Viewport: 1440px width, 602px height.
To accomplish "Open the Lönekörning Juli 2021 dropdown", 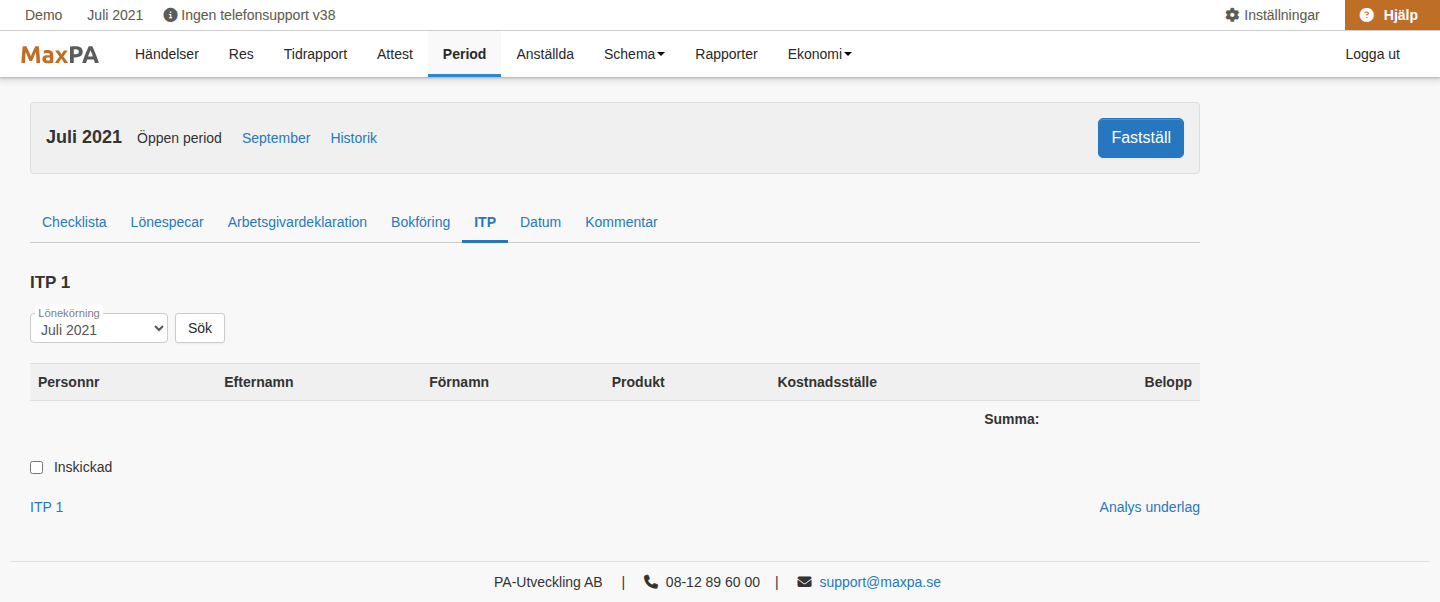I will (99, 329).
